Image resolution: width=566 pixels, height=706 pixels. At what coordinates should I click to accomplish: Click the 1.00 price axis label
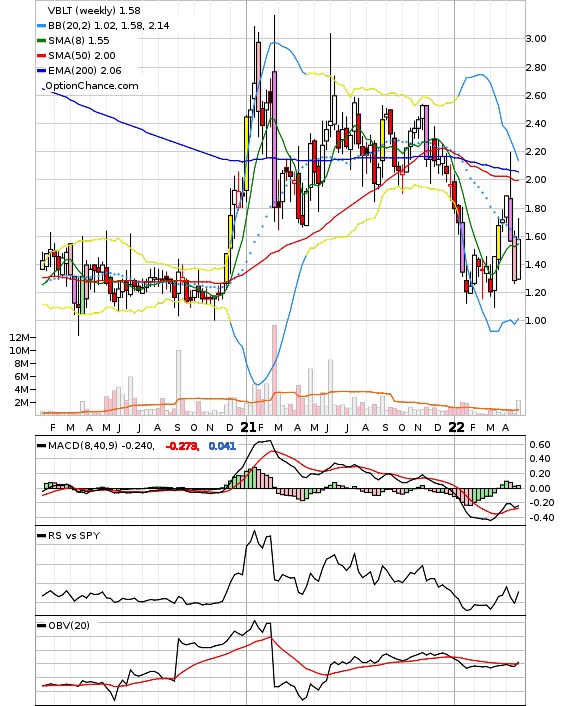[x=536, y=321]
